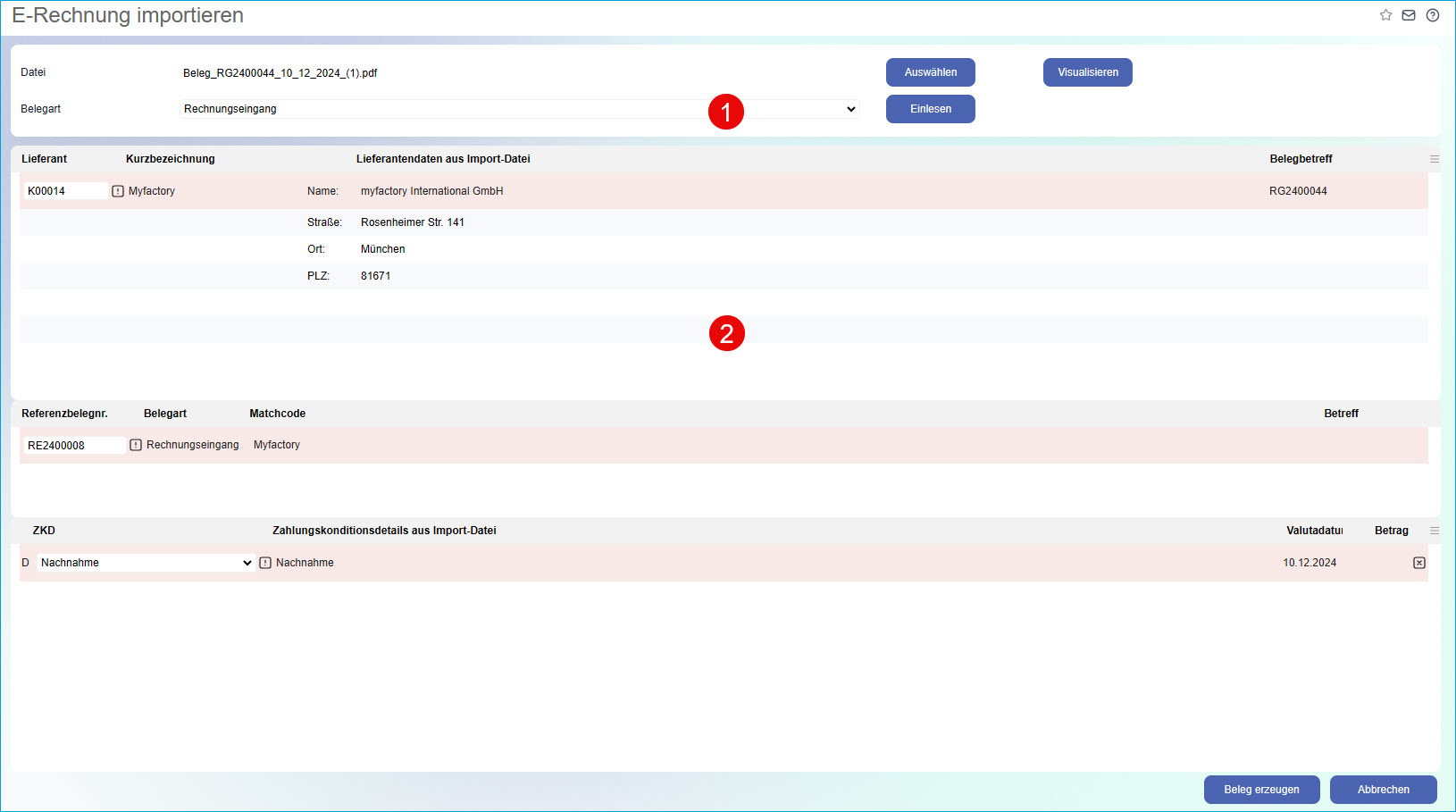Click postal code 81671
Image resolution: width=1456 pixels, height=812 pixels.
tap(376, 276)
